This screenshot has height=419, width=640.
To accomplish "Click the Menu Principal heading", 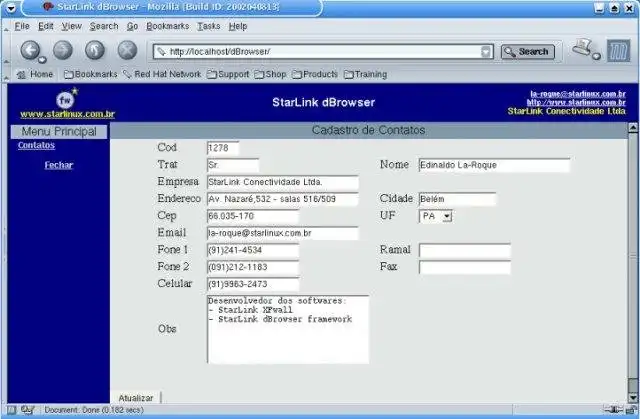I will pos(59,131).
